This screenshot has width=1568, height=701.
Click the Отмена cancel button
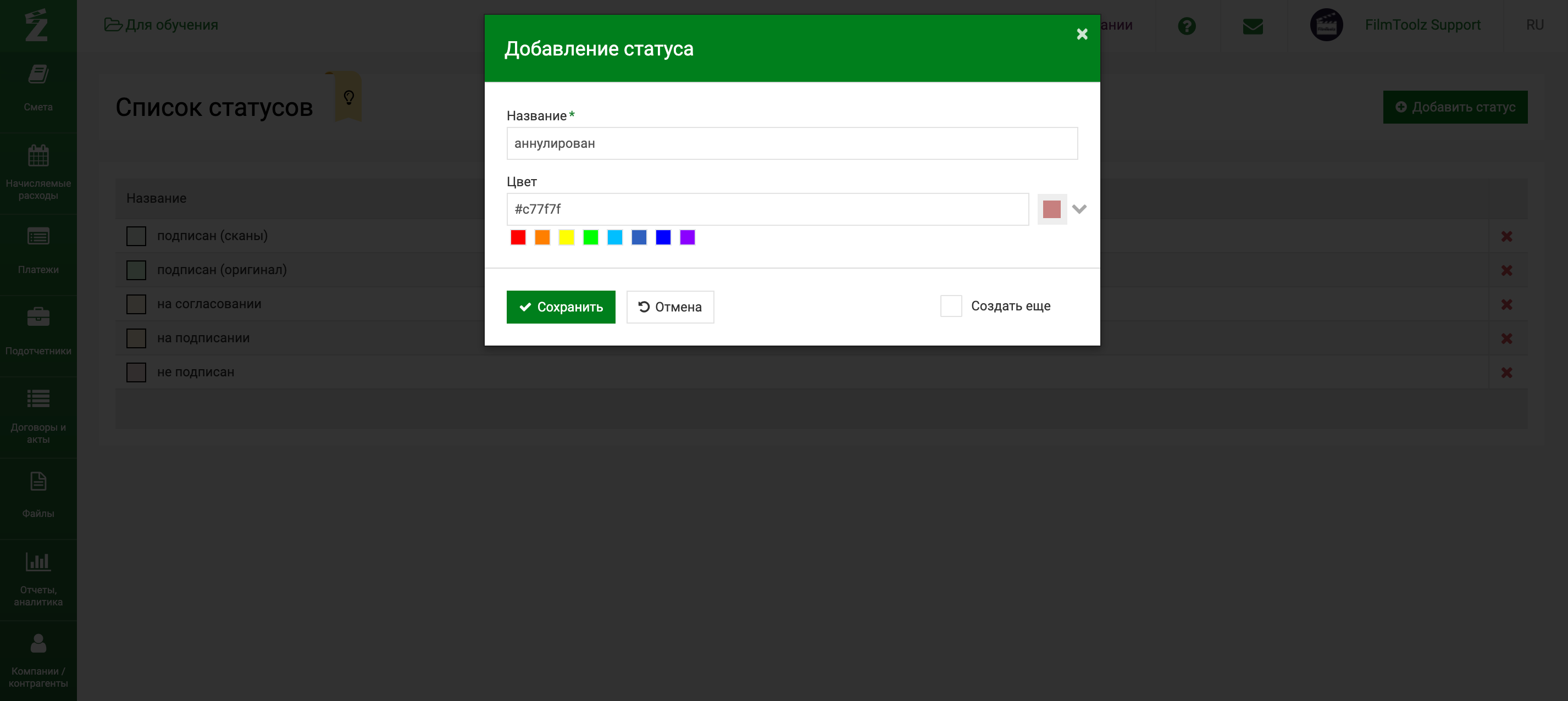tap(670, 307)
